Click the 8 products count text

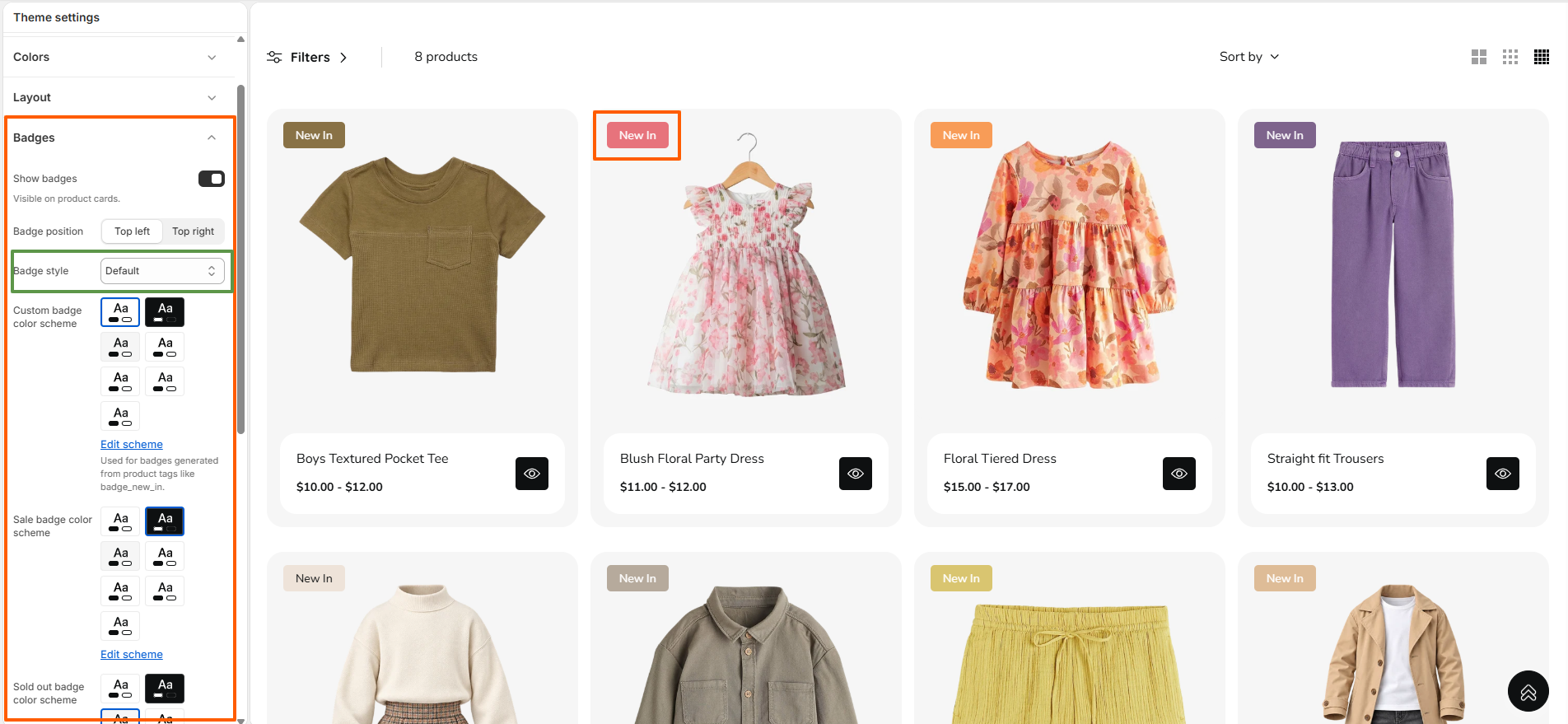click(x=446, y=57)
